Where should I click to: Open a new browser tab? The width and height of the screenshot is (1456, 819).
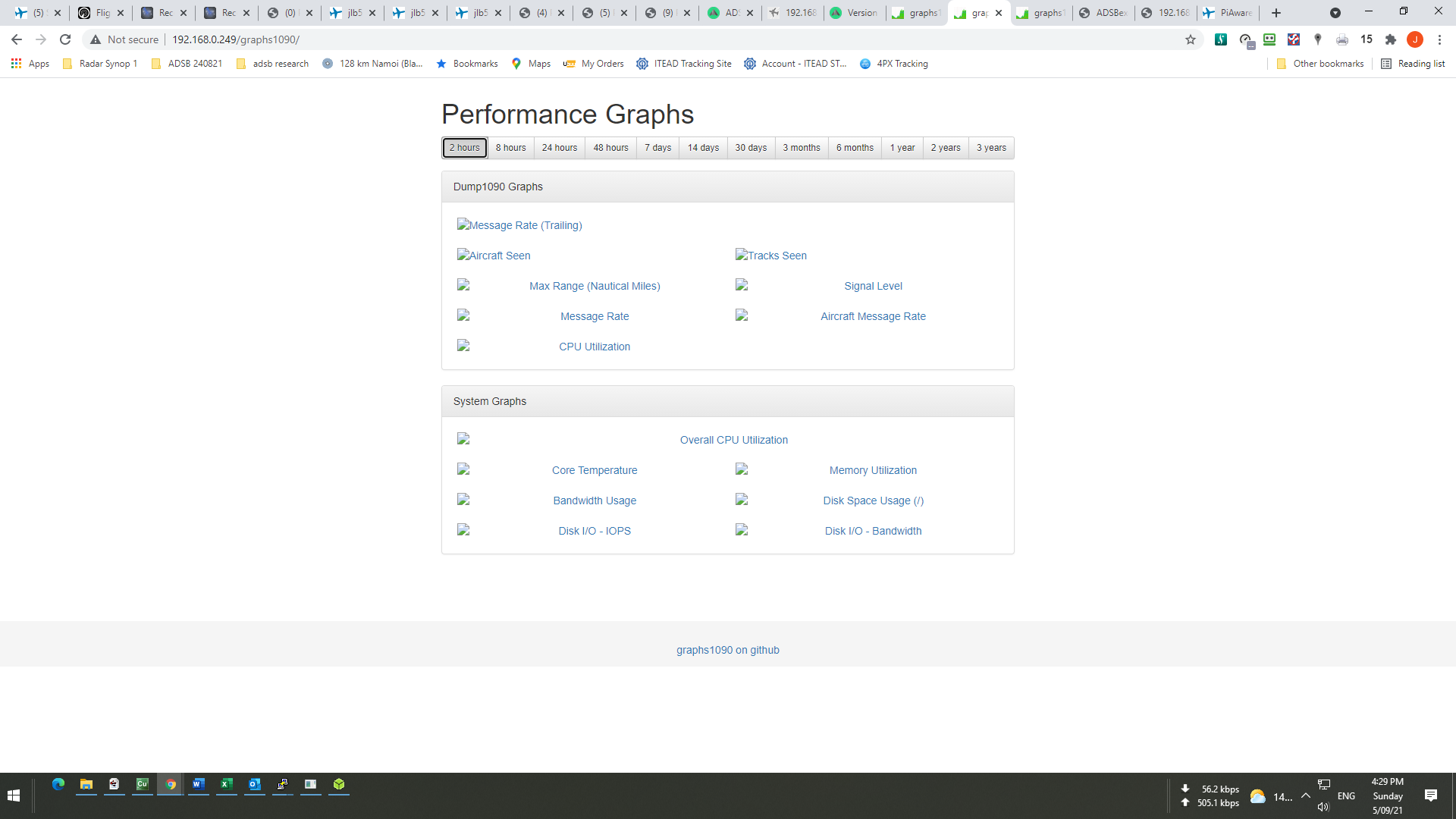[x=1276, y=13]
